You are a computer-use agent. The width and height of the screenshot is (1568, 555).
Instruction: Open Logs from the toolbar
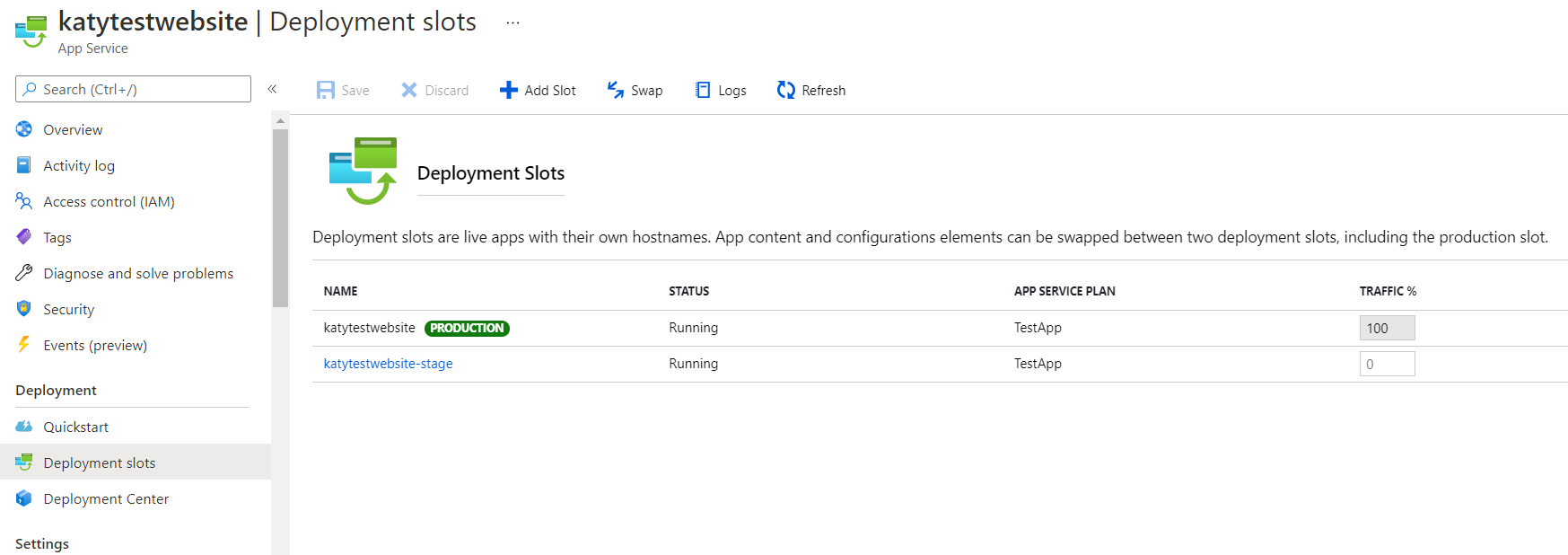(721, 90)
